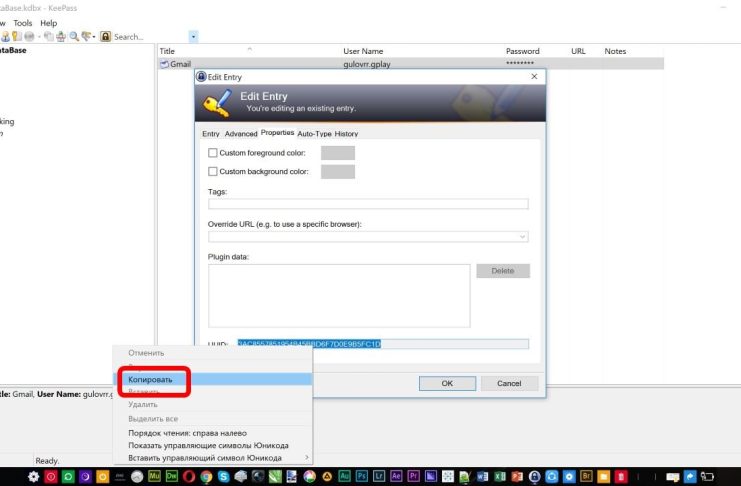Image resolution: width=741 pixels, height=486 pixels.
Task: Click into the toolbar Search box
Action: tap(150, 36)
